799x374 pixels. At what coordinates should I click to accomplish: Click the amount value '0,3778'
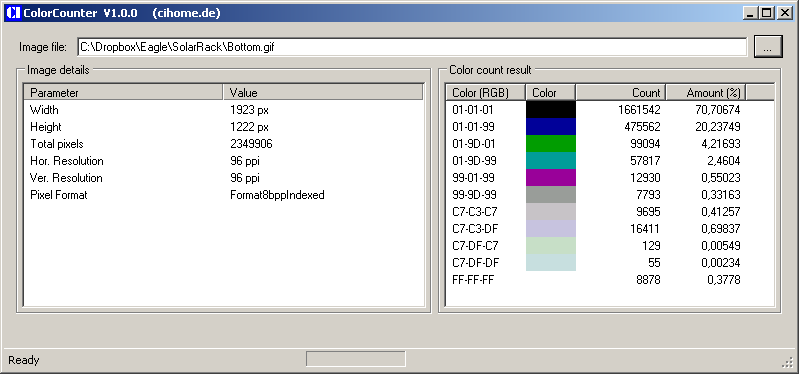point(724,280)
